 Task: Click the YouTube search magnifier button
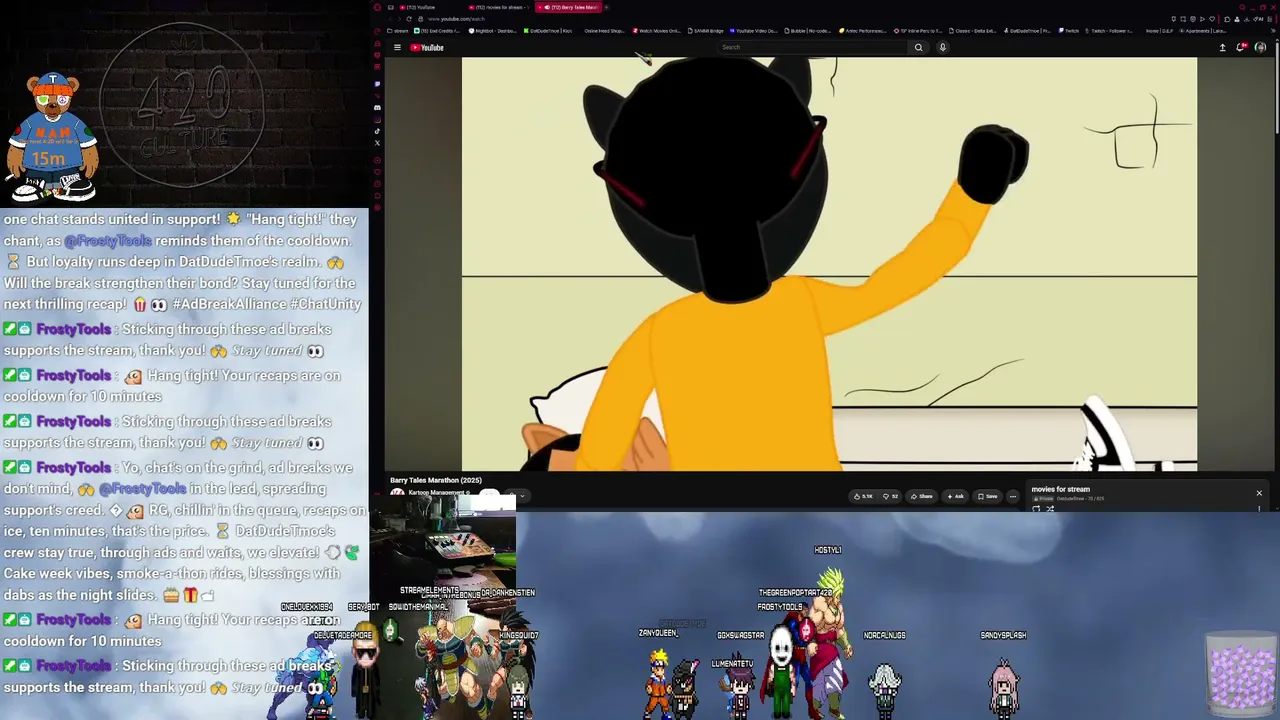918,47
